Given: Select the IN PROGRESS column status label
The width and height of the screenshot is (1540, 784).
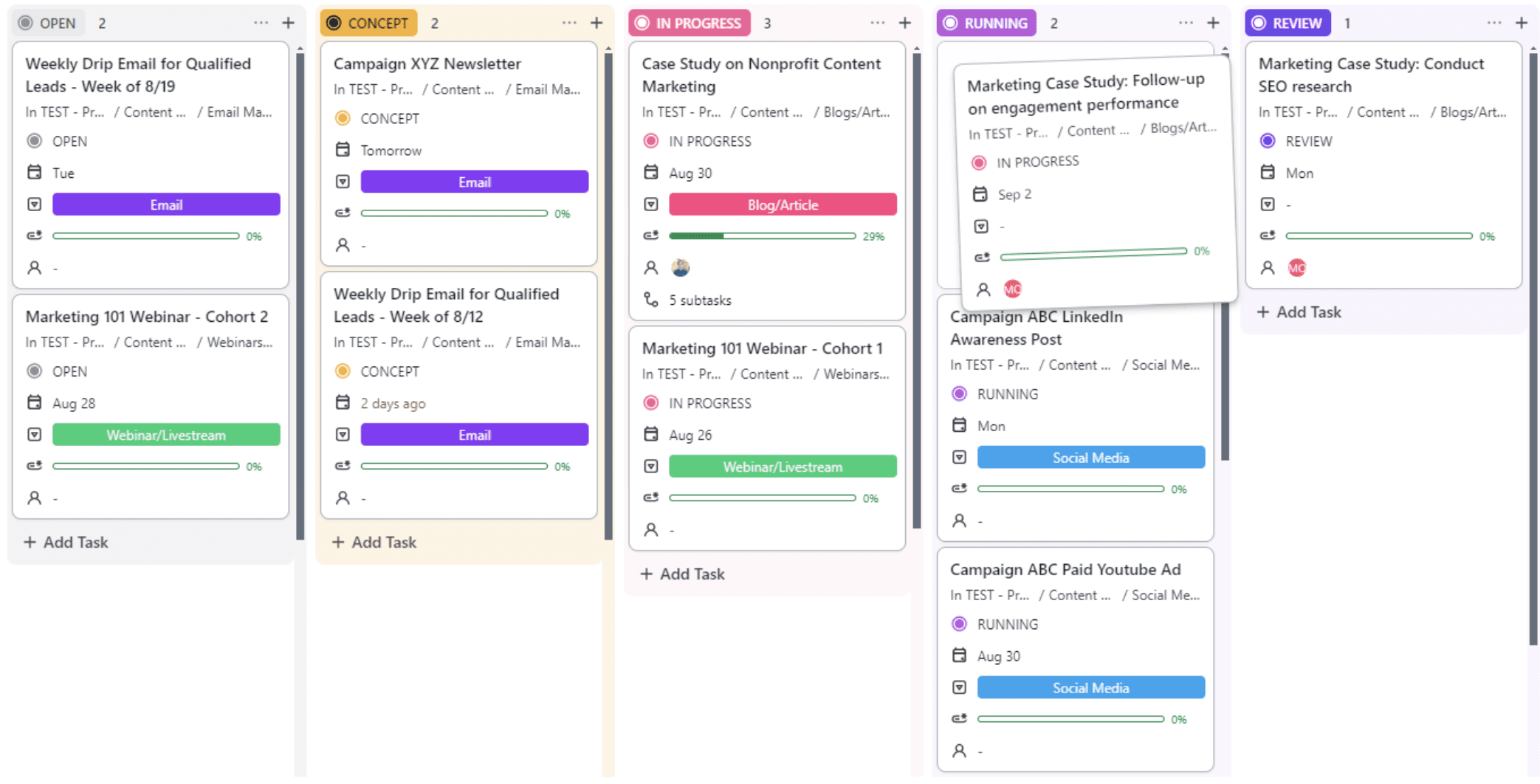Looking at the screenshot, I should [x=690, y=23].
